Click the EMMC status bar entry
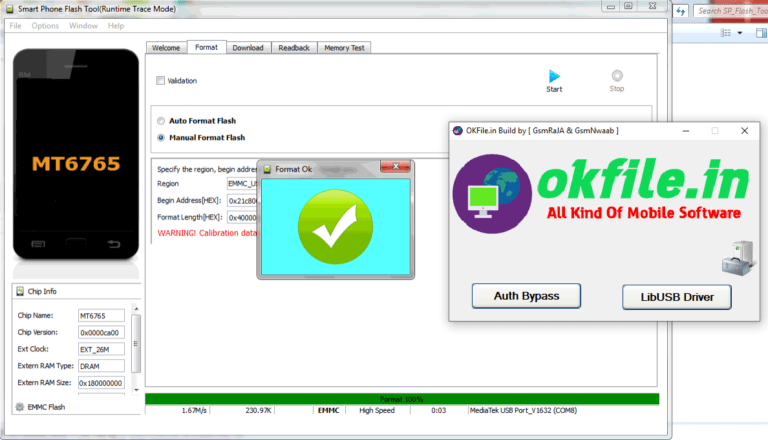Screen dimensions: 768x440 [328, 410]
